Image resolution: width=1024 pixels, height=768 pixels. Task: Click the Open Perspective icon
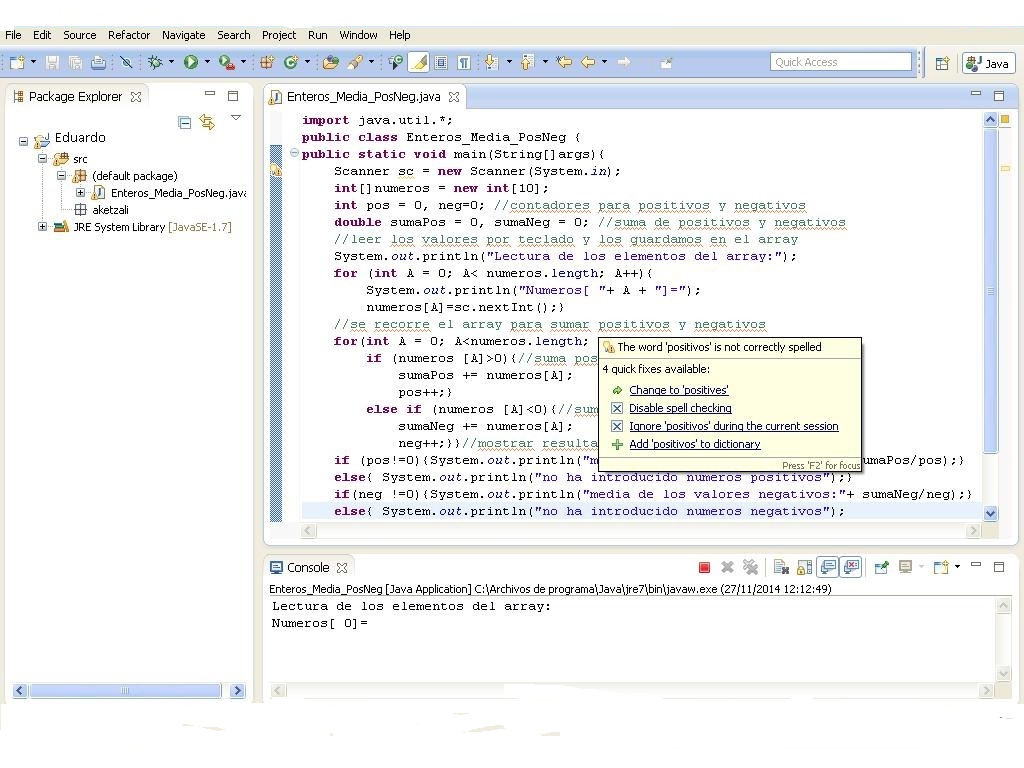coord(942,63)
